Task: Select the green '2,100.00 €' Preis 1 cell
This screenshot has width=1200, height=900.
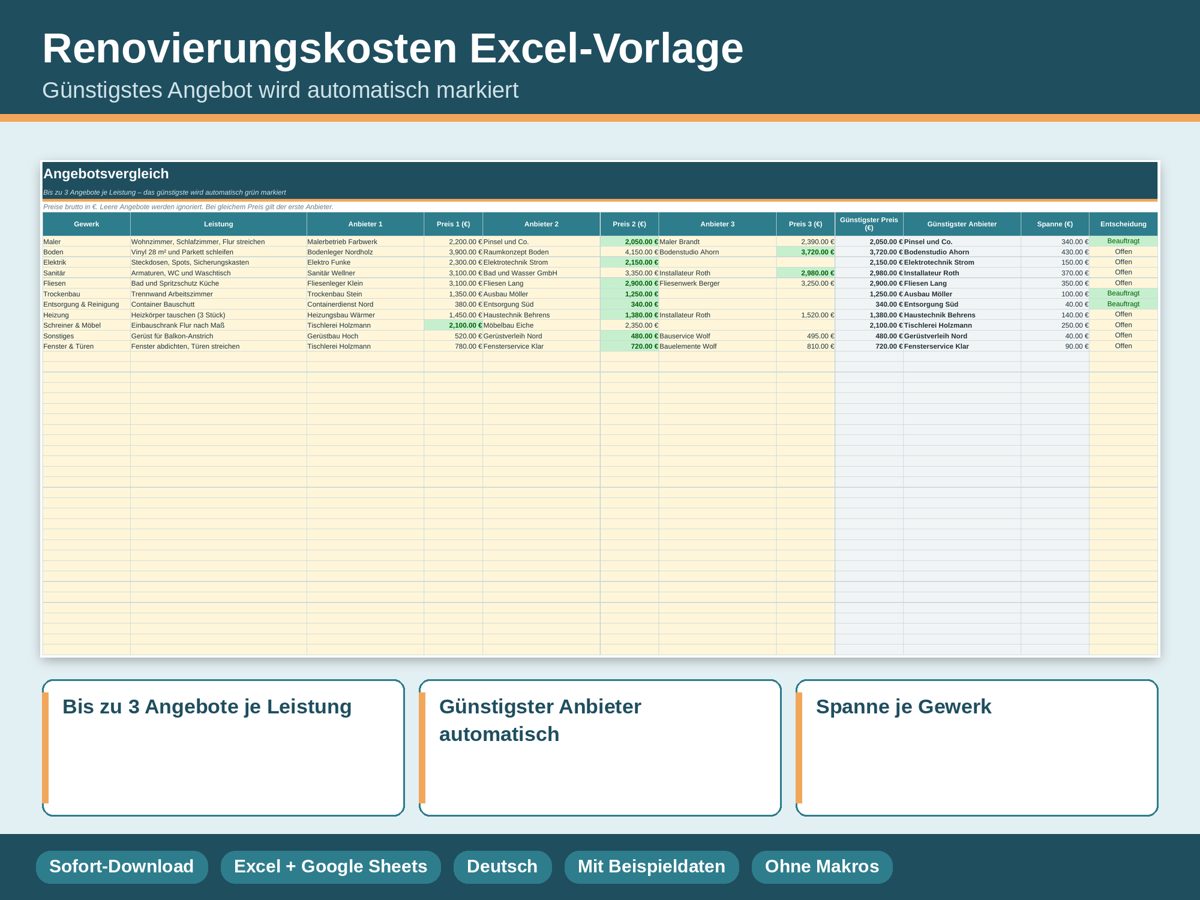Action: 453,326
